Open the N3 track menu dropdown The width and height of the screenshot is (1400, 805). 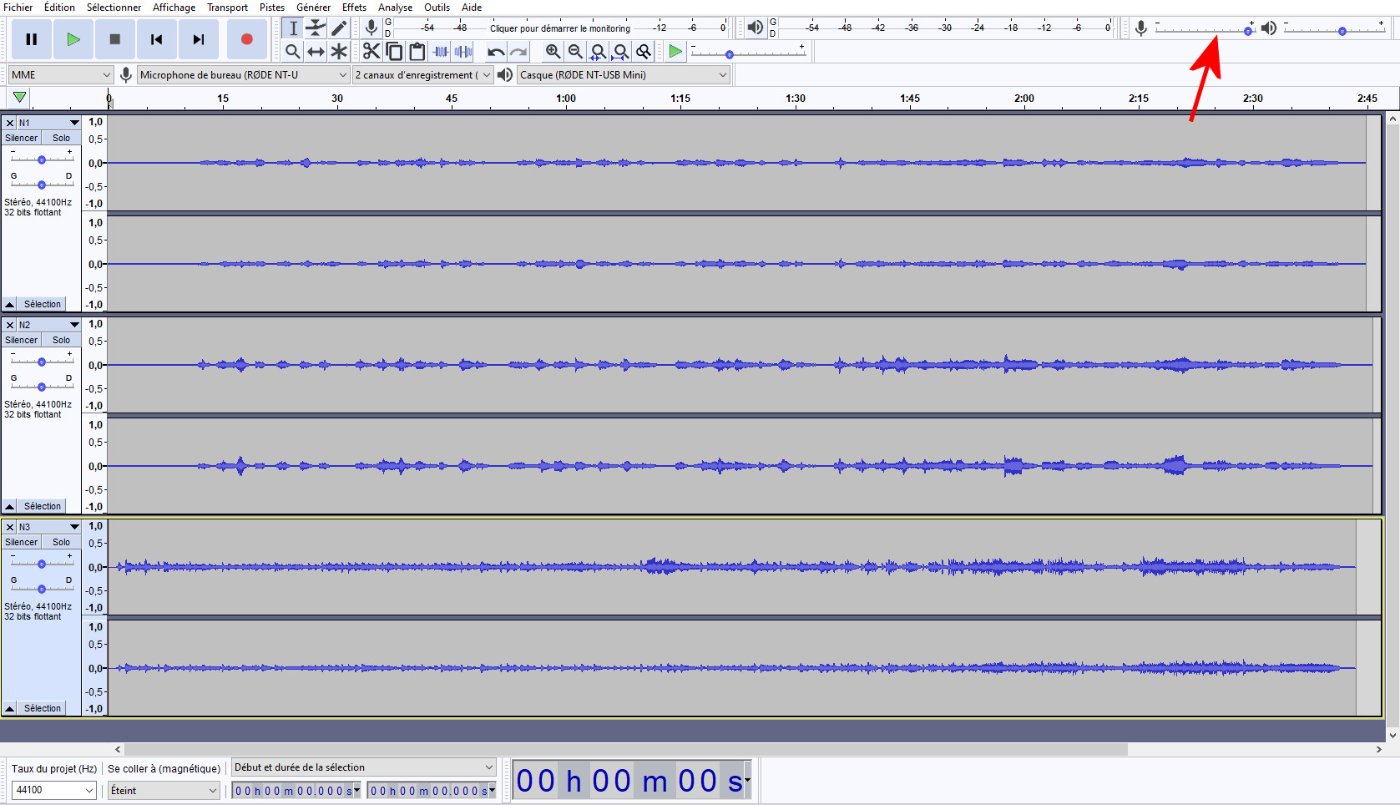pos(49,527)
